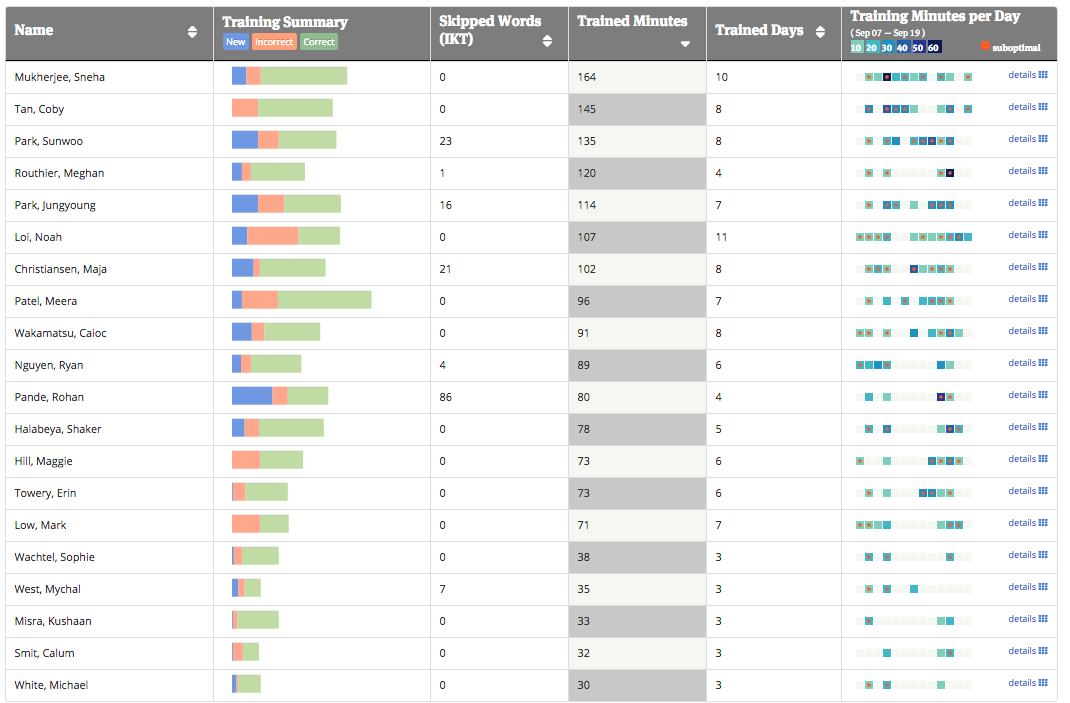Click grid icon in Hill, Maggie row
Image resolution: width=1070 pixels, height=703 pixels.
coord(1043,459)
